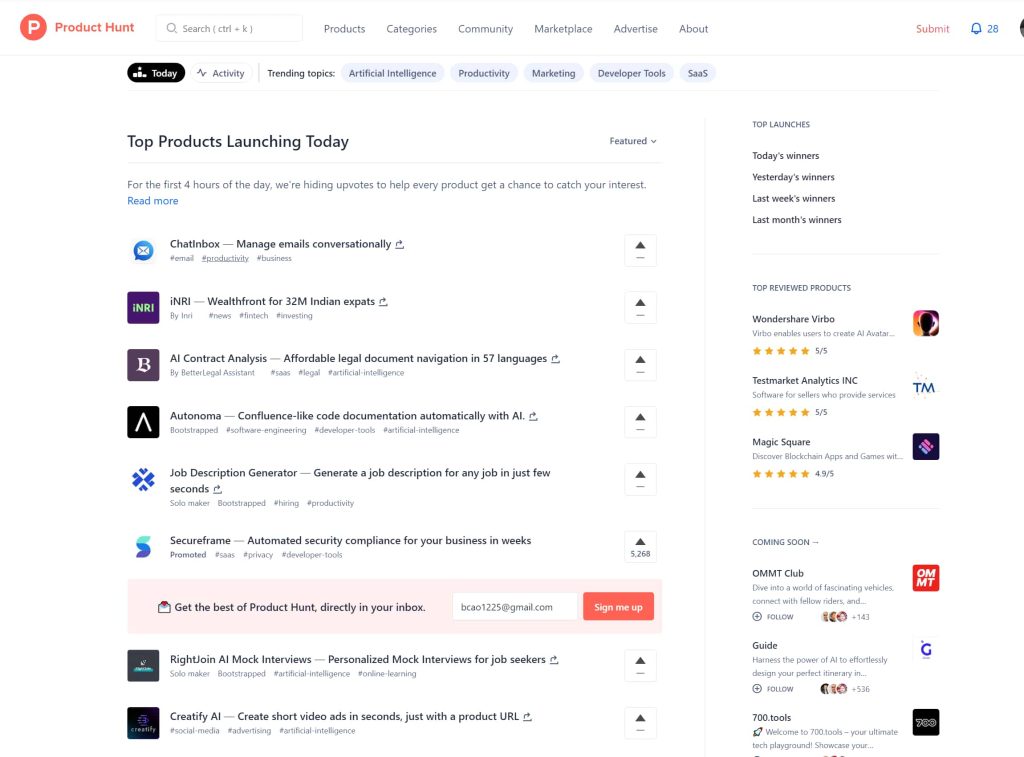The width and height of the screenshot is (1024, 757).
Task: Upvote RightJoin AI Mock Interviews
Action: coord(640,666)
